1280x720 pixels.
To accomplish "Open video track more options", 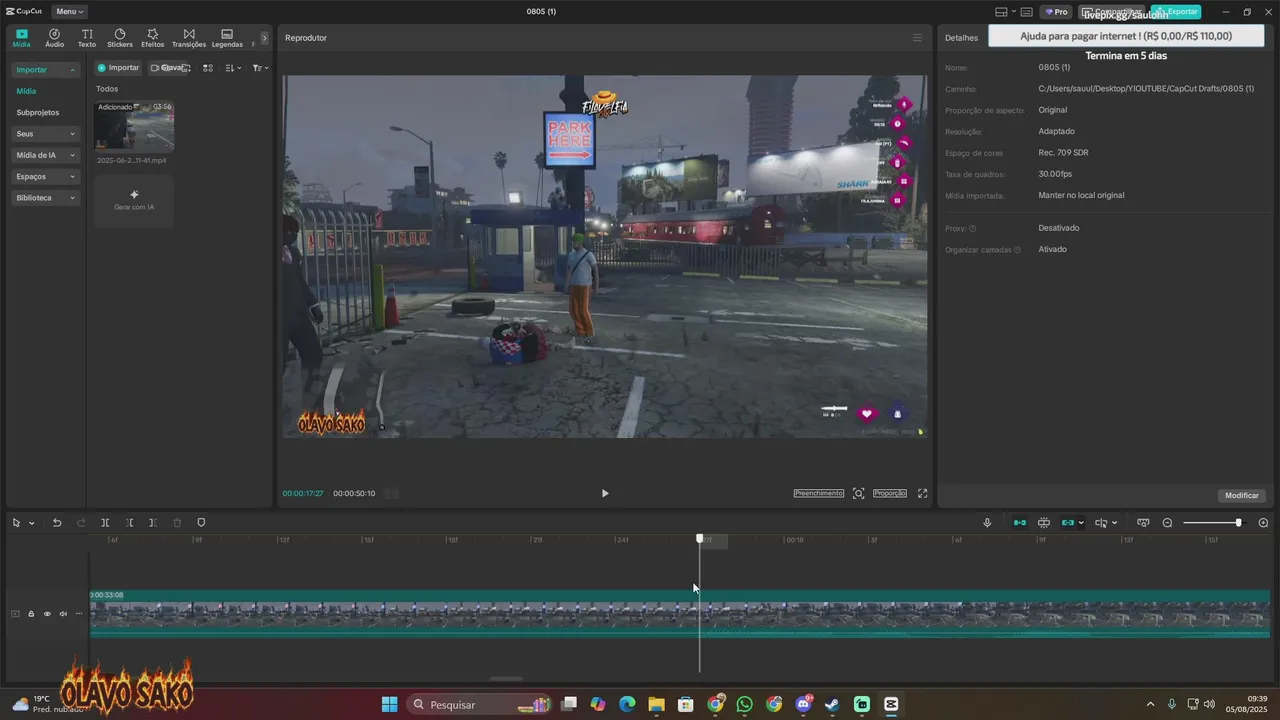I will [79, 614].
